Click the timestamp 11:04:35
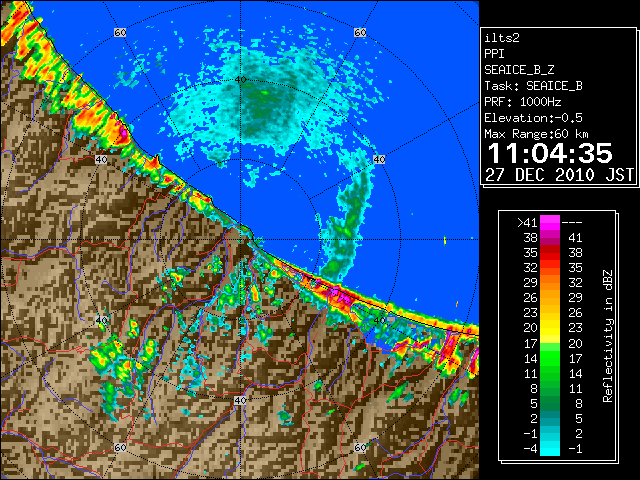The height and width of the screenshot is (480, 640). click(x=550, y=153)
